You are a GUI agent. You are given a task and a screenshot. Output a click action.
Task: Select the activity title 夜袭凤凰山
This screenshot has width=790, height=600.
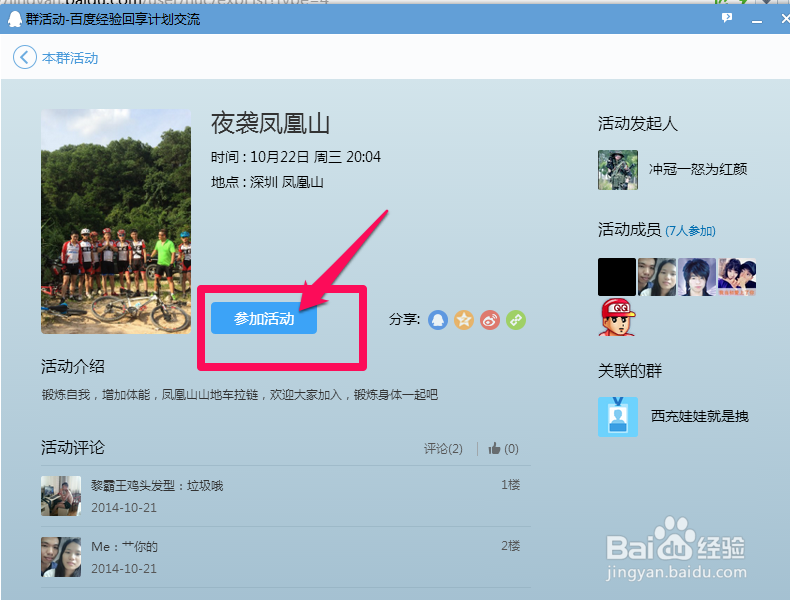pyautogui.click(x=270, y=123)
